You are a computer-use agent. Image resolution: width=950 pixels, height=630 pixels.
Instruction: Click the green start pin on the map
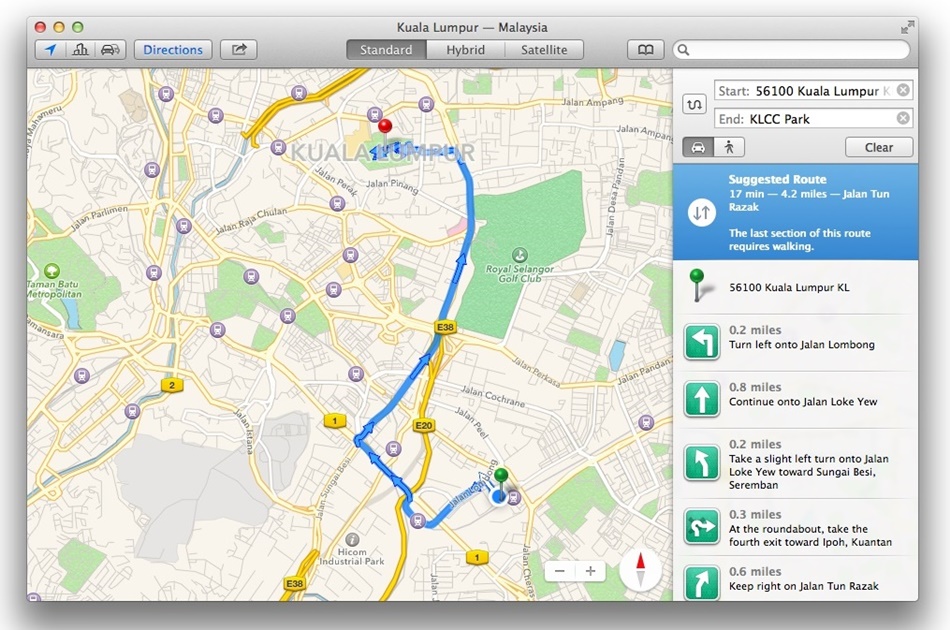(x=501, y=476)
